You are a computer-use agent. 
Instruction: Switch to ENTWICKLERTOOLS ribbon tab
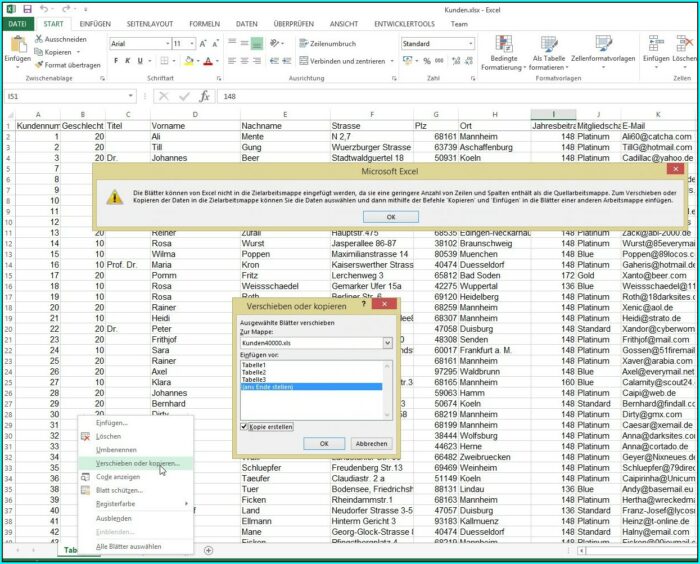pos(404,24)
